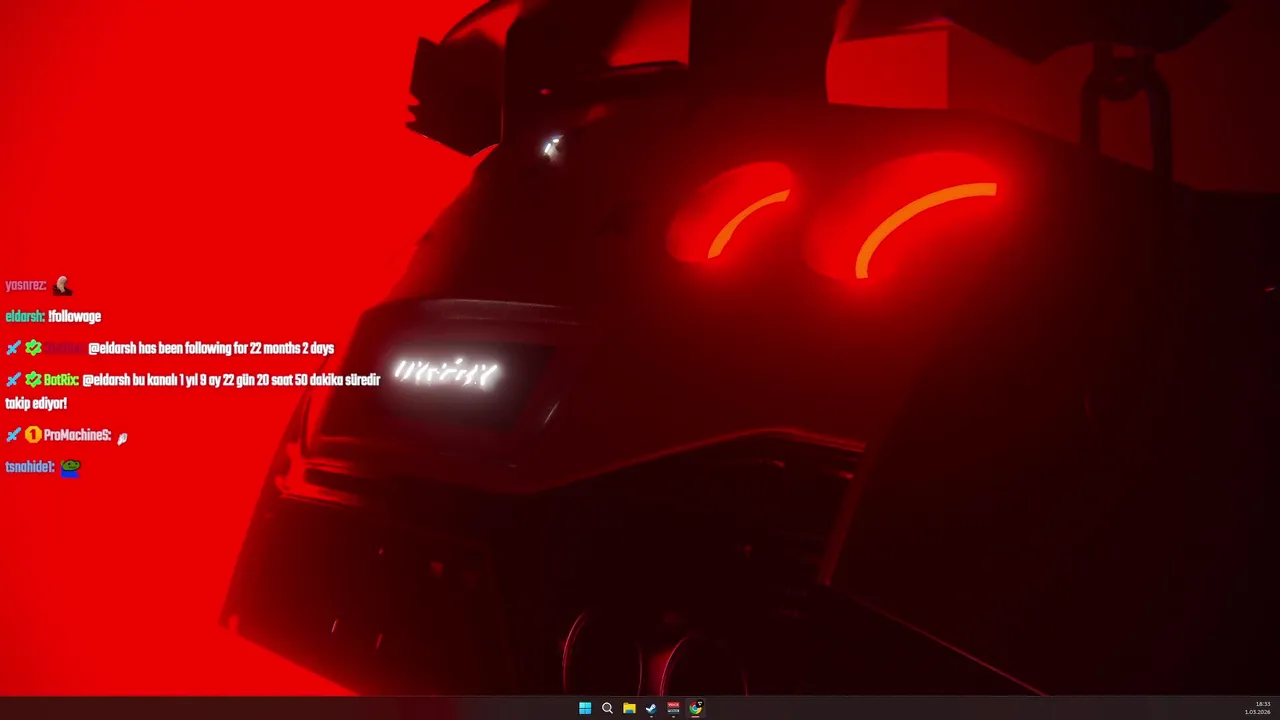Click the 'takip ediyor!' text line

tap(36, 404)
